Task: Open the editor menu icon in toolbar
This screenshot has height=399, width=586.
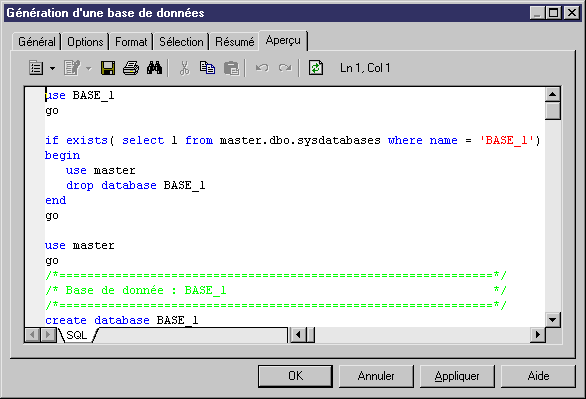Action: point(36,68)
